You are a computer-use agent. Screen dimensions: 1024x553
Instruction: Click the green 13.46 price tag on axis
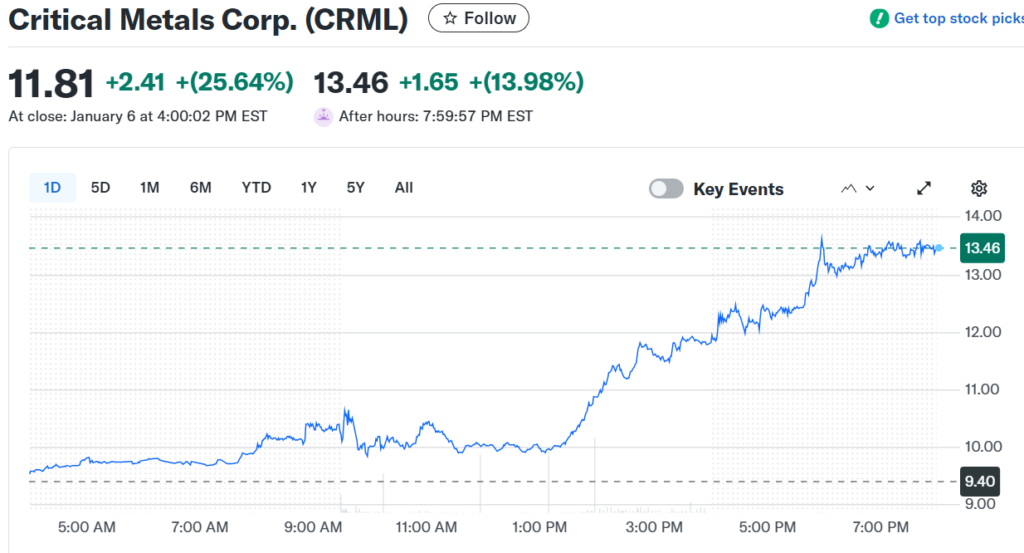[982, 248]
